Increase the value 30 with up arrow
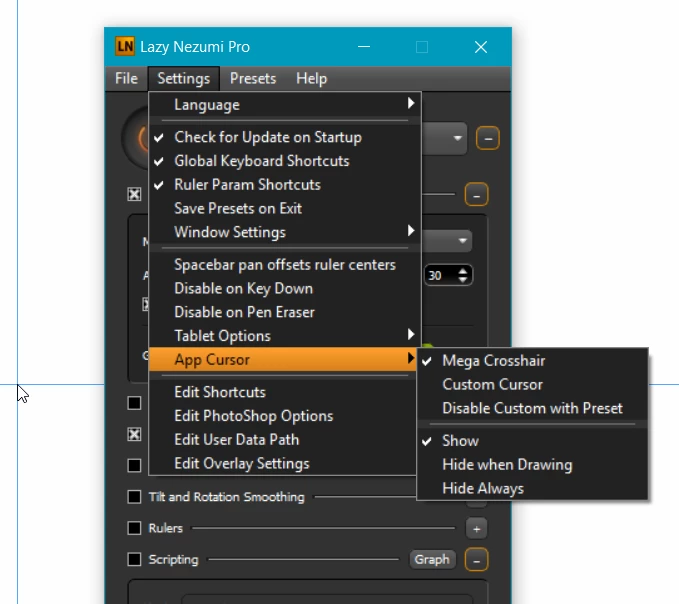This screenshot has width=679, height=604. (462, 271)
